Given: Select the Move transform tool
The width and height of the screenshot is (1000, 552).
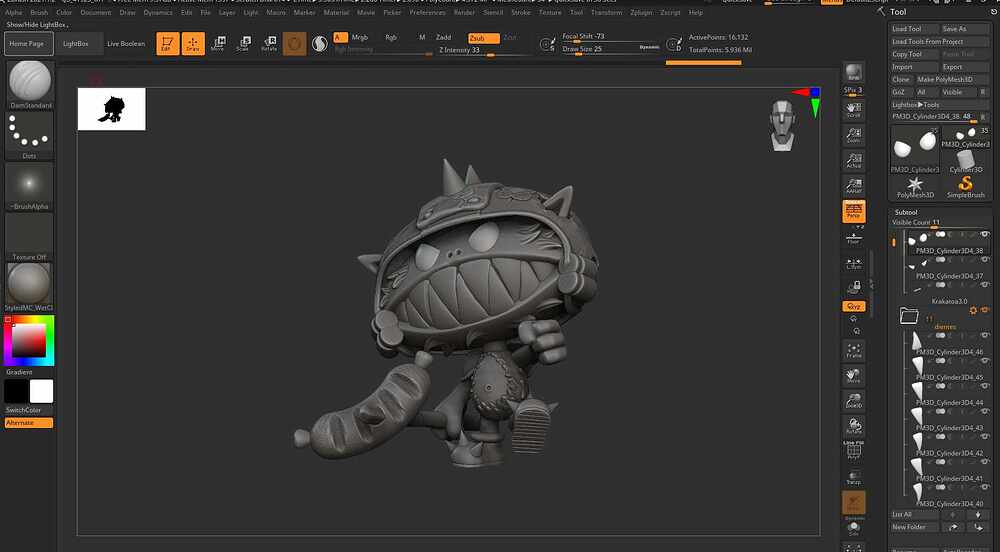Looking at the screenshot, I should tap(218, 43).
